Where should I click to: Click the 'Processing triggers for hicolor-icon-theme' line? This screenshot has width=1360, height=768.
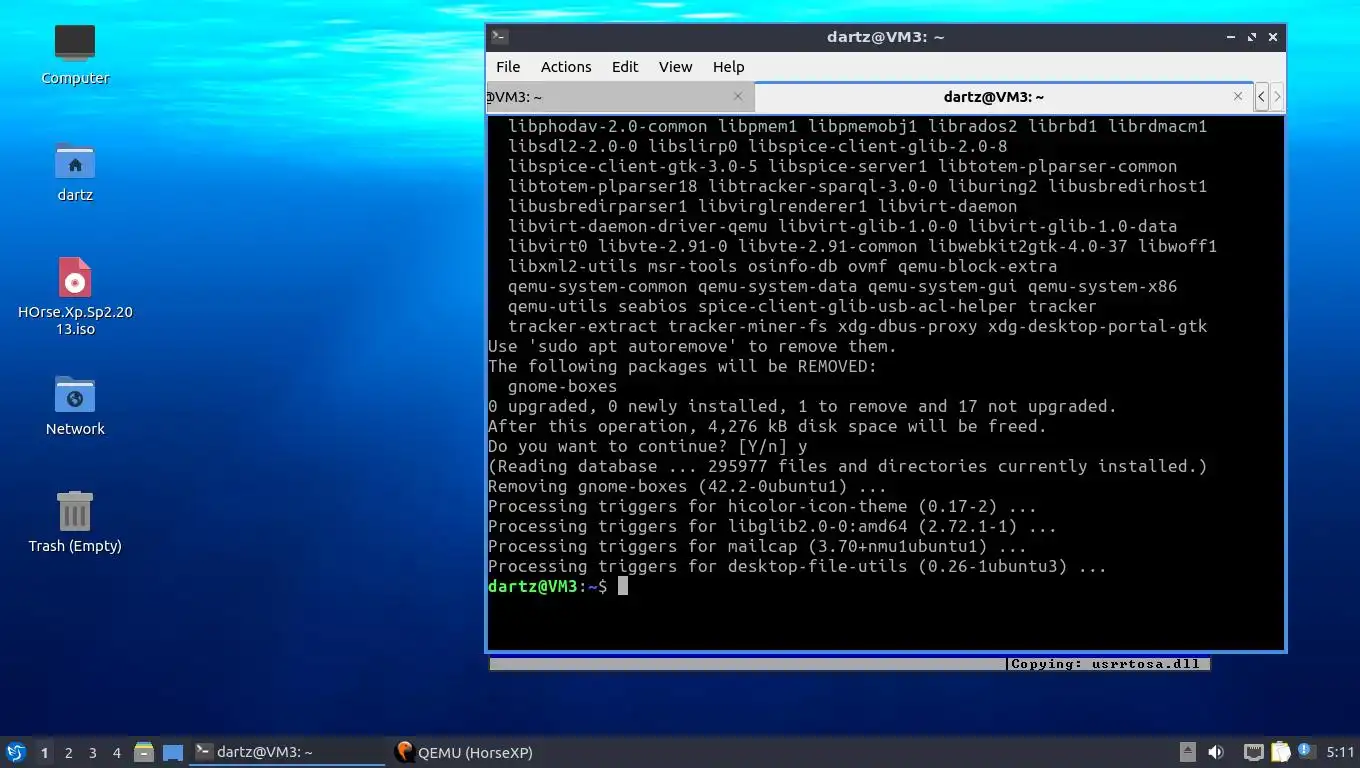point(762,506)
